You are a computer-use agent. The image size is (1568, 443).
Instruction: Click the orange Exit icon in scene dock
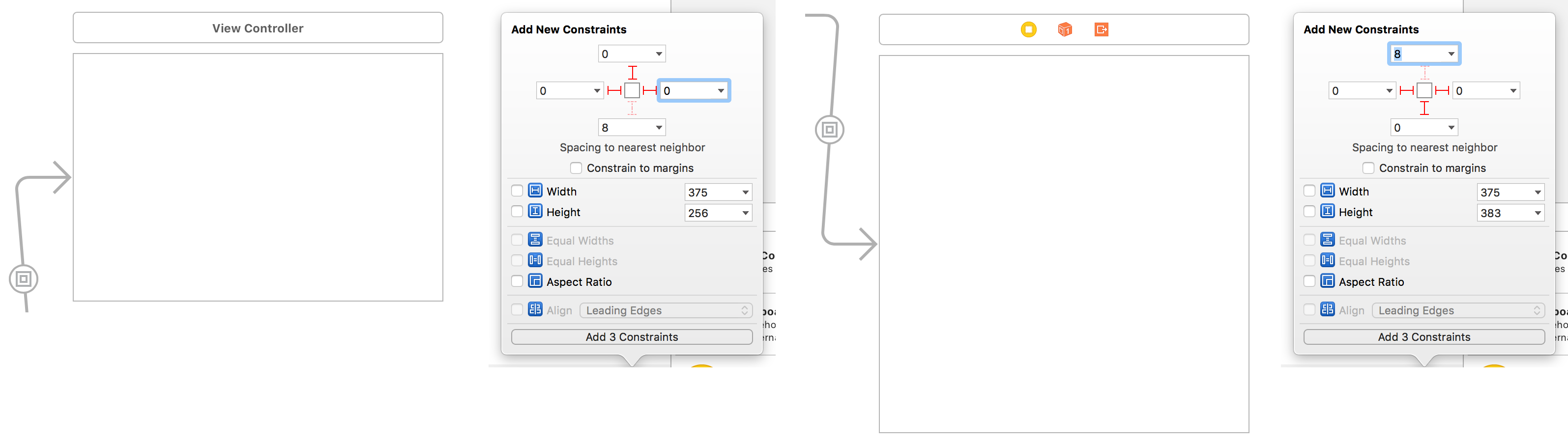(x=1101, y=29)
